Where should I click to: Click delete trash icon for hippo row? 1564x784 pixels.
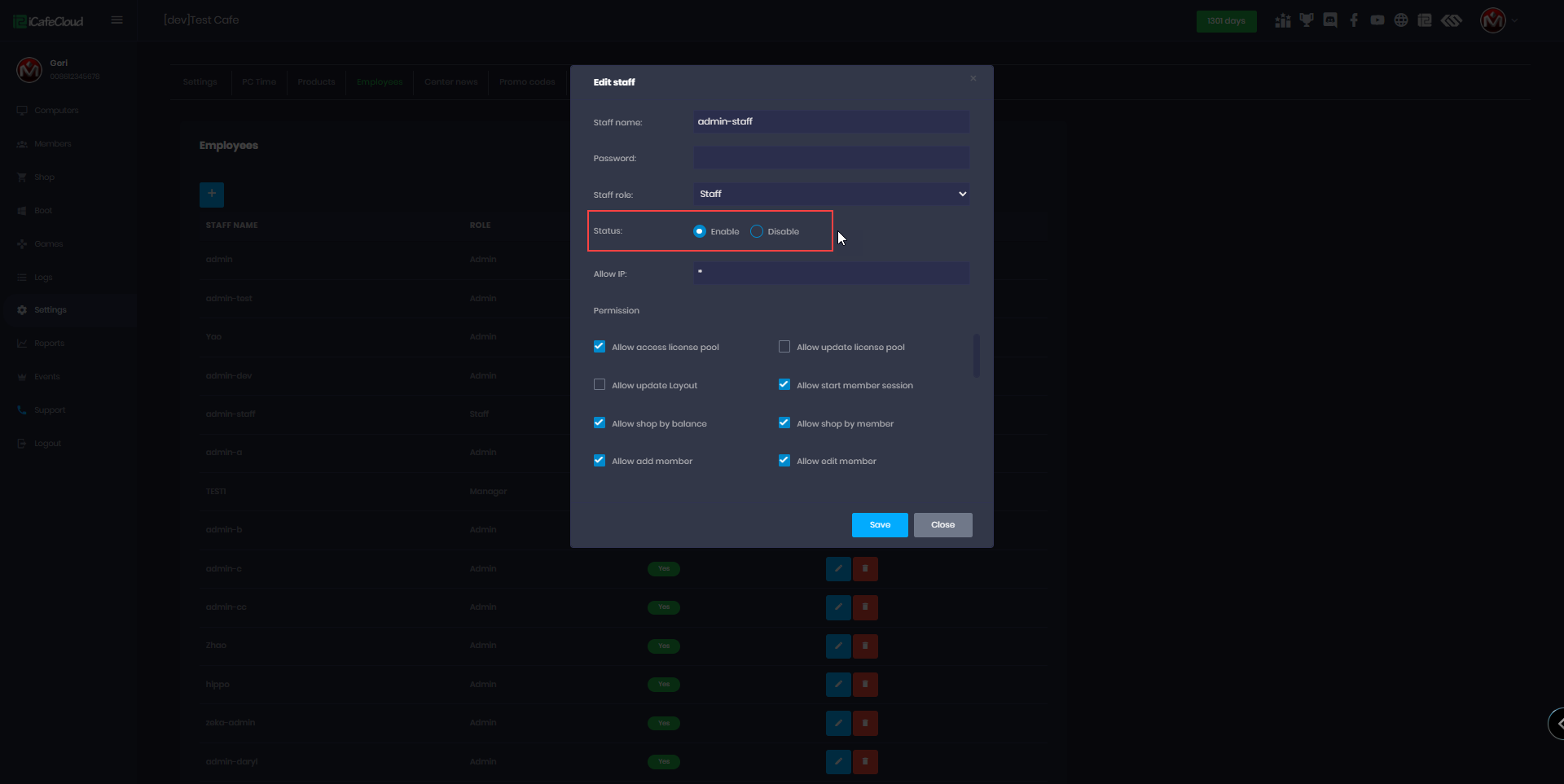865,684
